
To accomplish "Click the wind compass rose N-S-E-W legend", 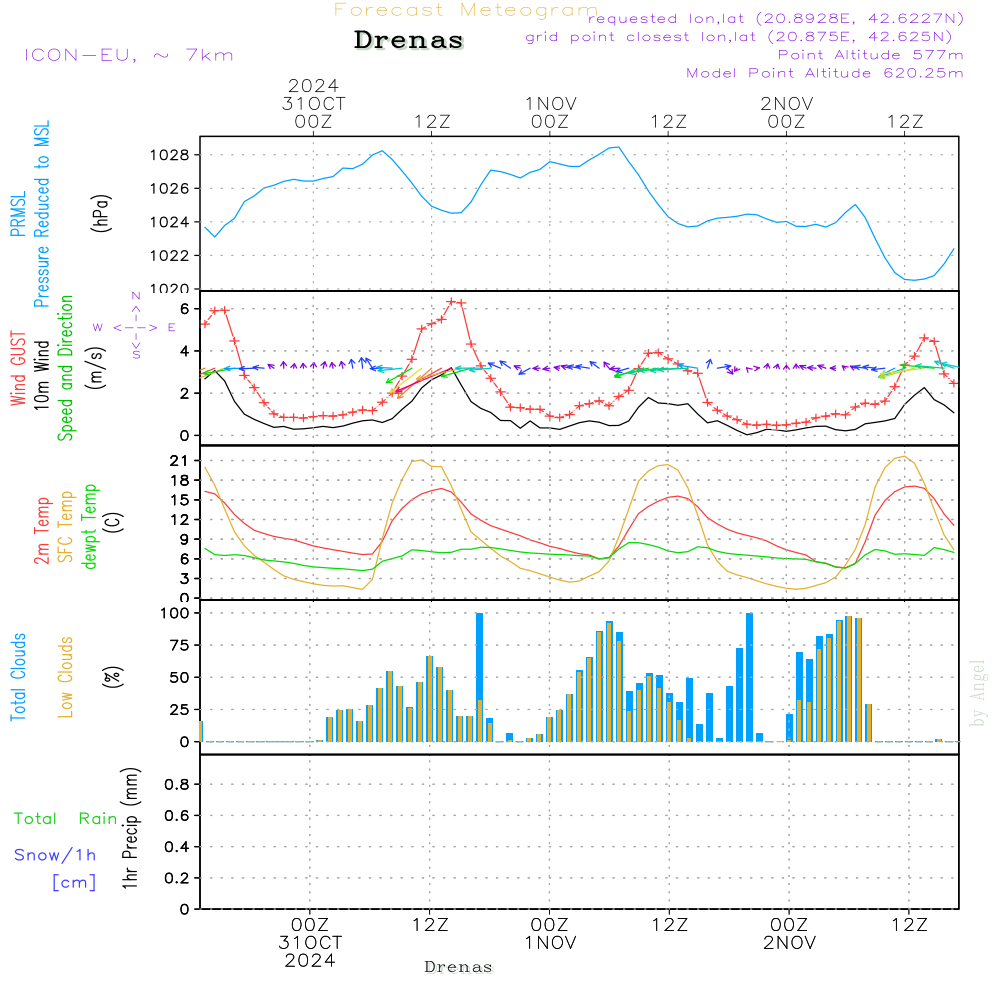I will point(135,326).
